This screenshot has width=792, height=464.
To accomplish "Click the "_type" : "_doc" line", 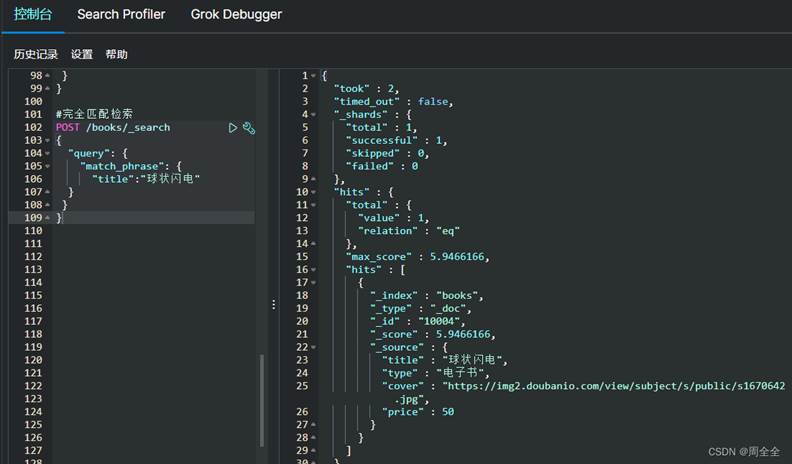I will (421, 308).
